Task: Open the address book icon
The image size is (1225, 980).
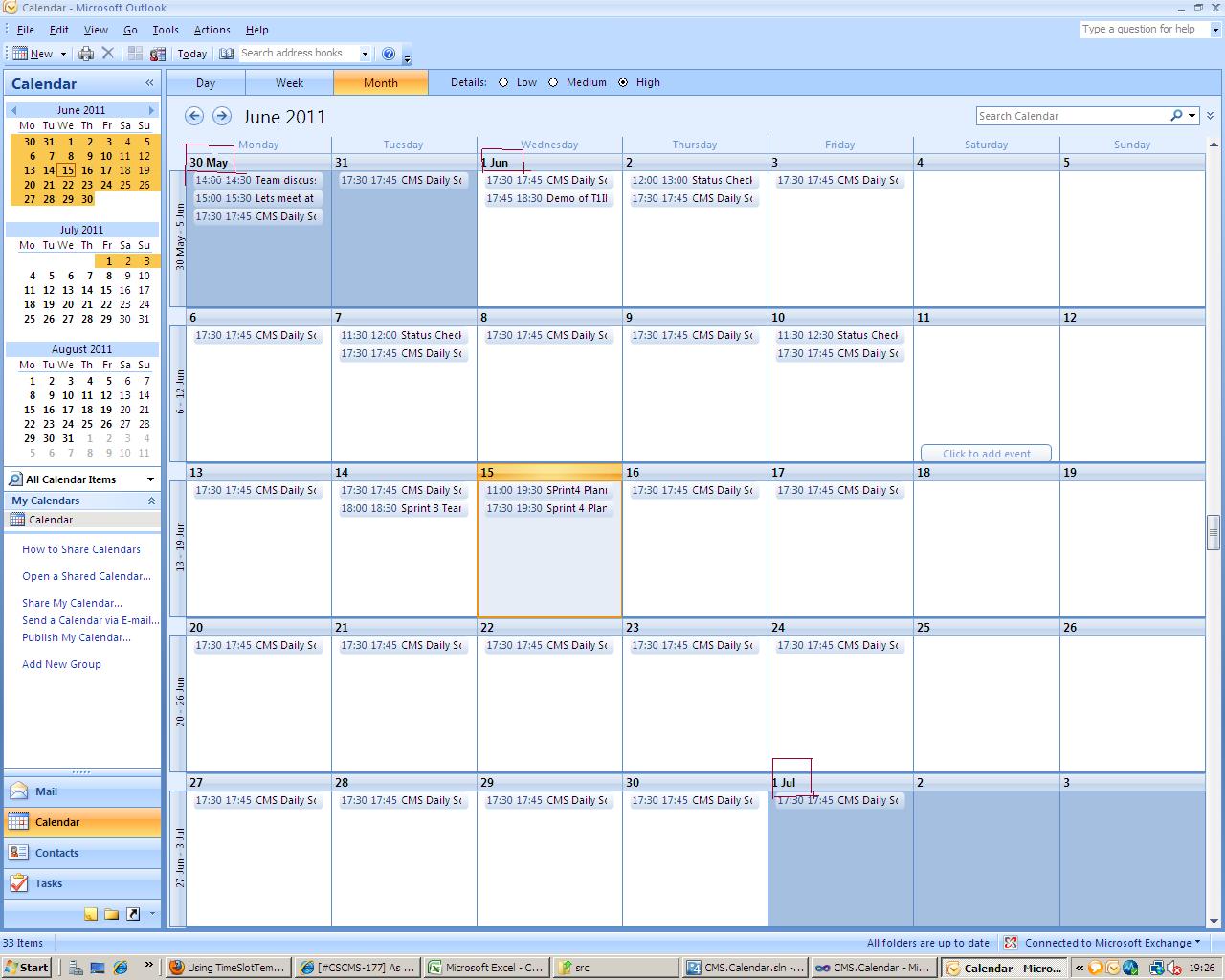Action: tap(227, 54)
